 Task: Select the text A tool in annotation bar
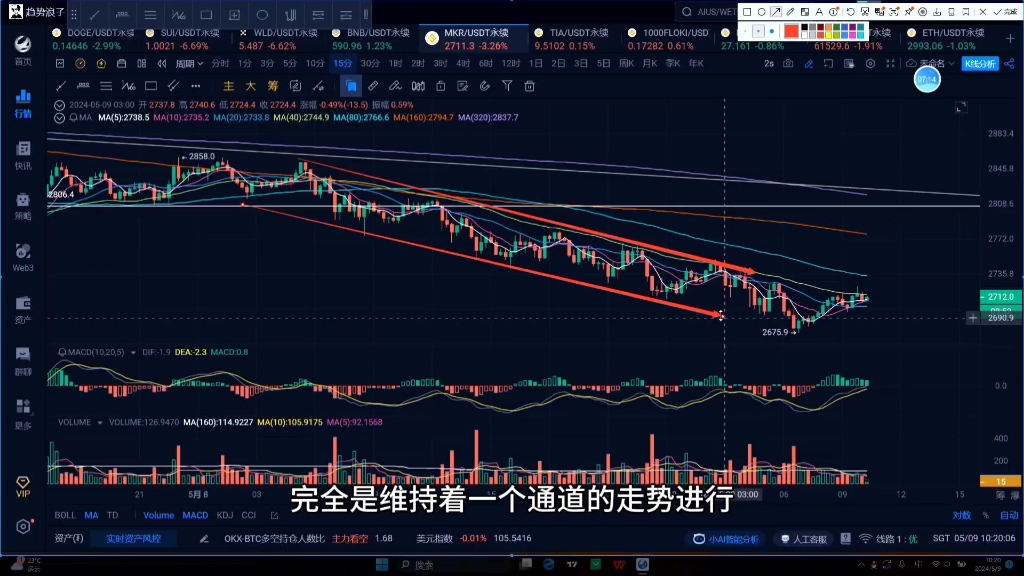point(819,12)
